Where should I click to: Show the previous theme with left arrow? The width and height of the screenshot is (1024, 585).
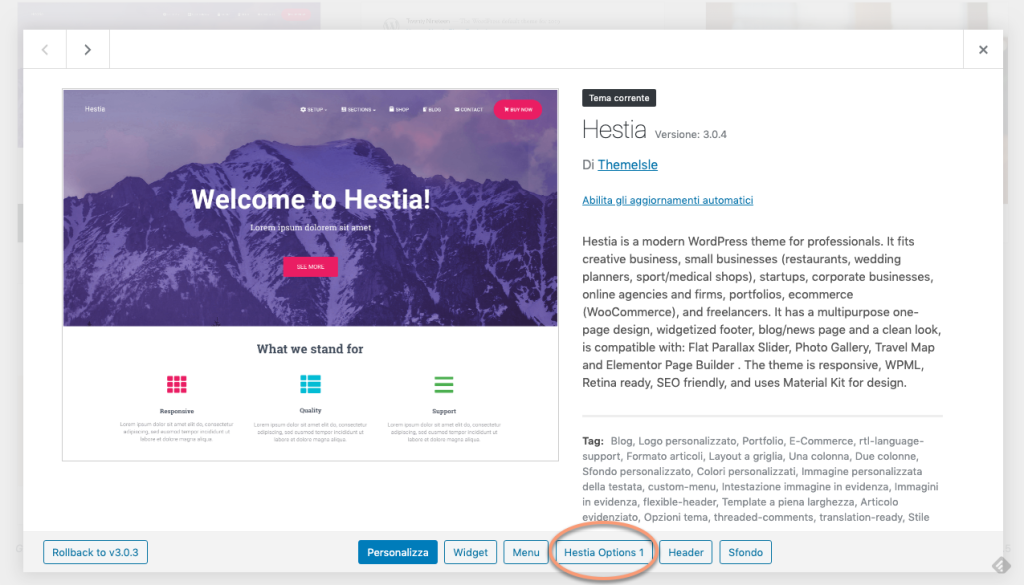44,50
